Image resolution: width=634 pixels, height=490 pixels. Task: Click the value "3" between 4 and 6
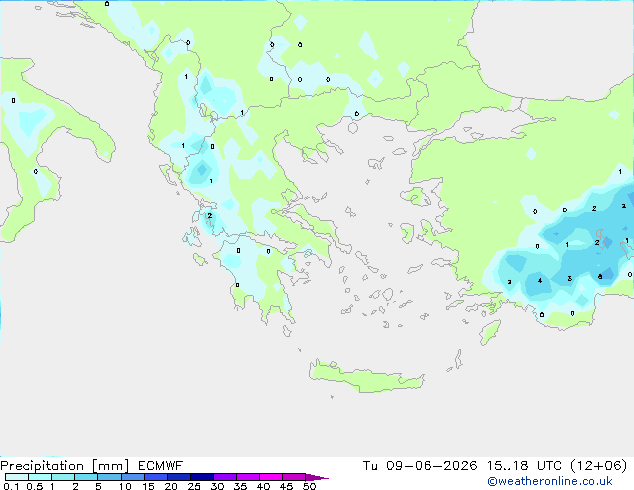click(569, 278)
